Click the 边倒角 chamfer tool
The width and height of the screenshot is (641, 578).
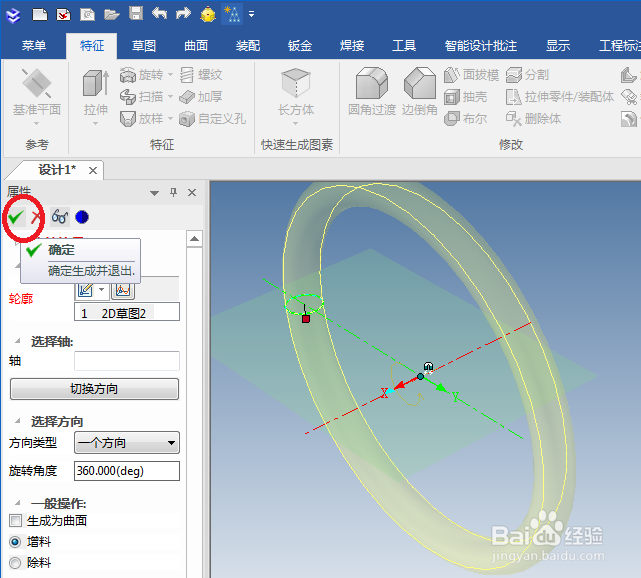click(x=420, y=91)
